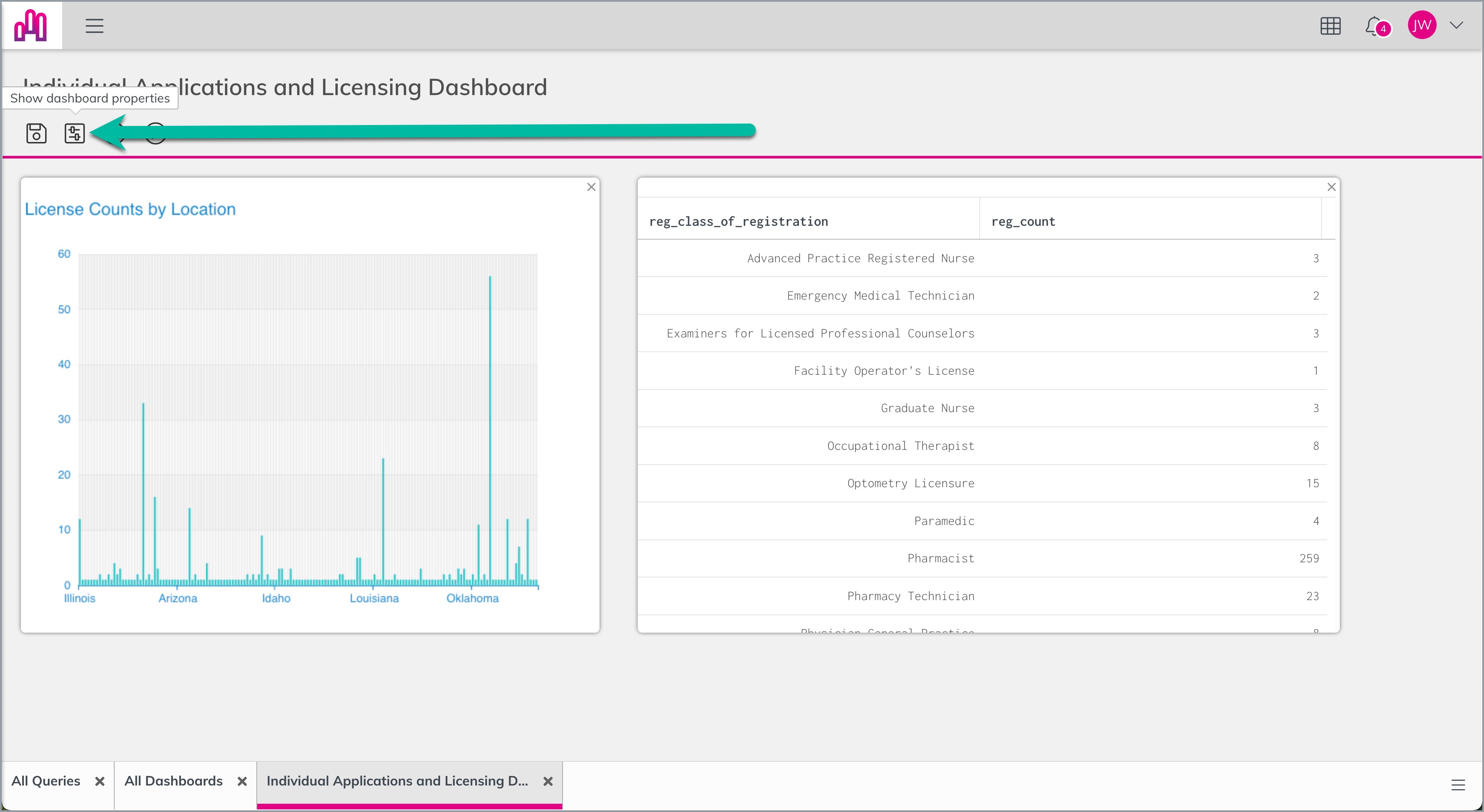Click the JW user avatar
This screenshot has width=1484, height=812.
click(x=1421, y=25)
